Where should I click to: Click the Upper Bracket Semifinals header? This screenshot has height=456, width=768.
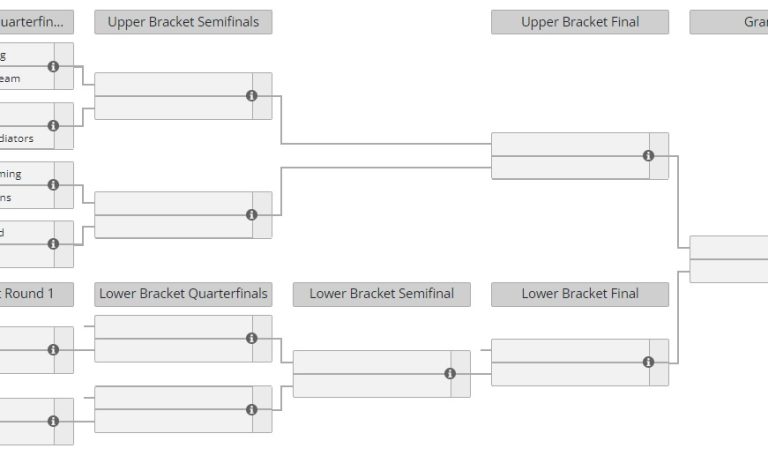point(183,22)
